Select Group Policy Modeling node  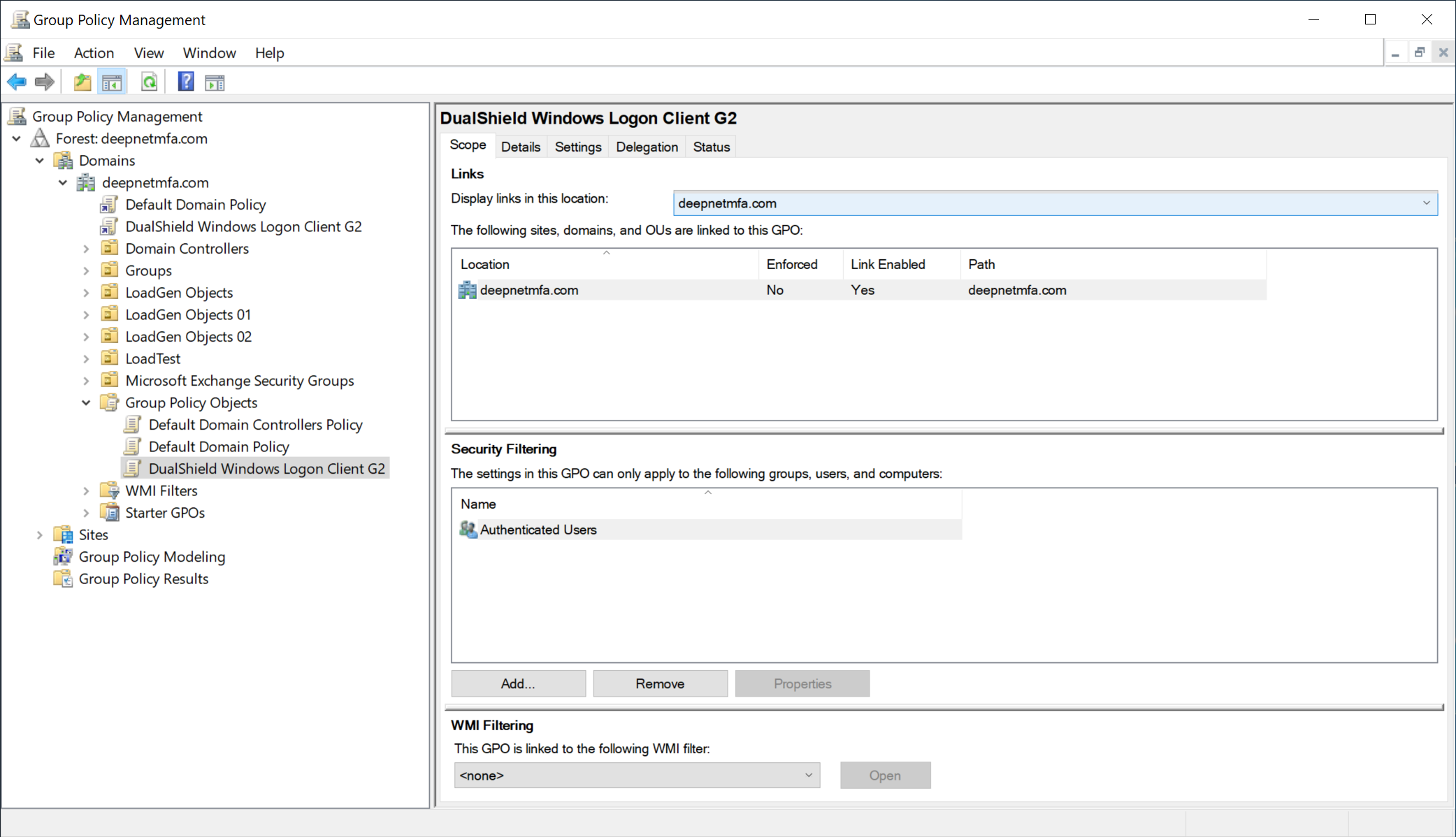(x=152, y=557)
